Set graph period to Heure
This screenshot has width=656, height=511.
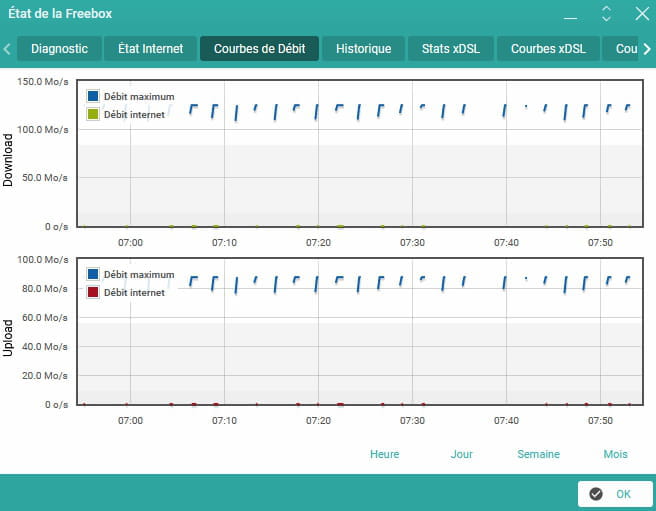(x=384, y=454)
